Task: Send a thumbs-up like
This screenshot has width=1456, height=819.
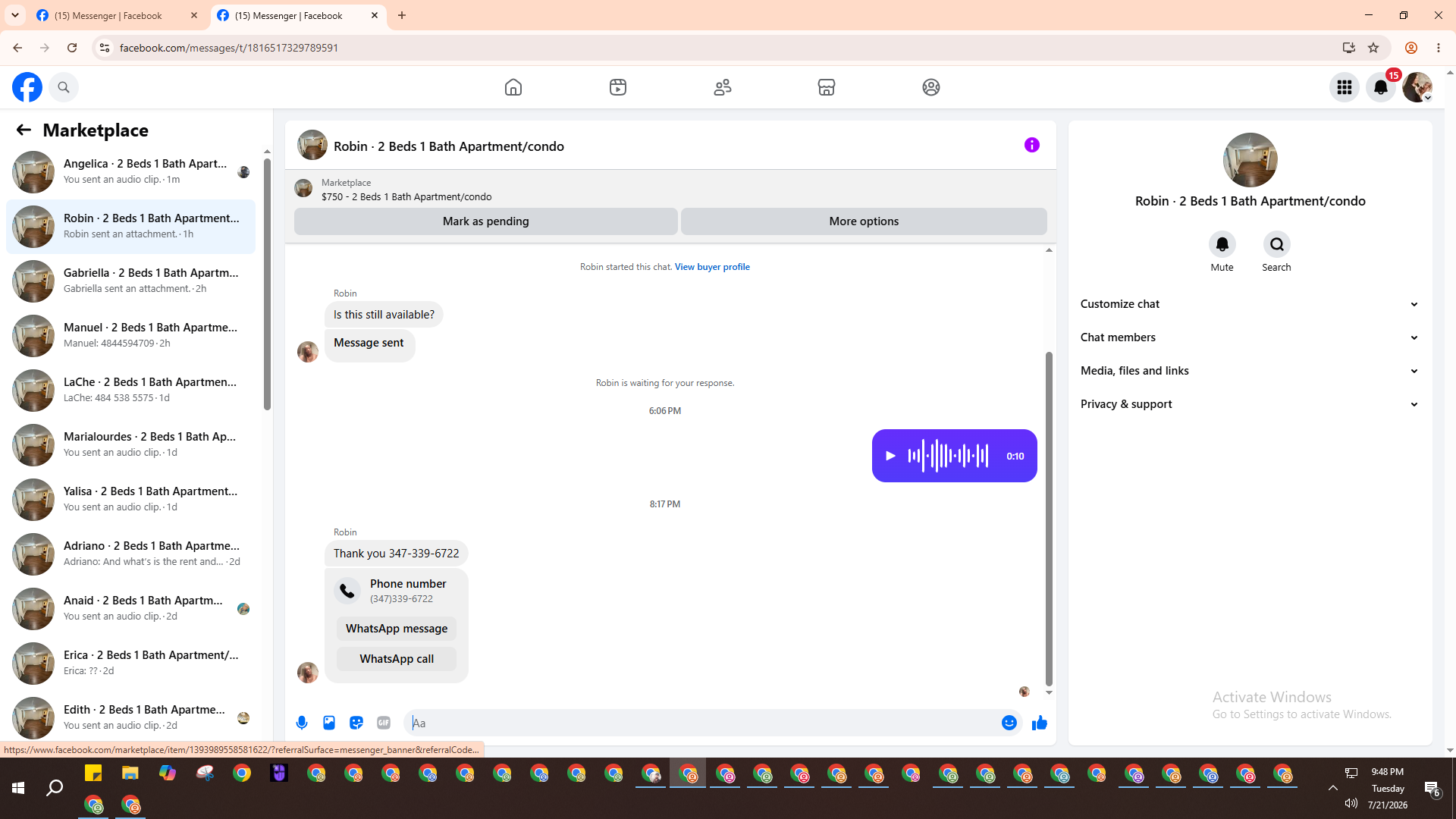Action: [x=1040, y=723]
